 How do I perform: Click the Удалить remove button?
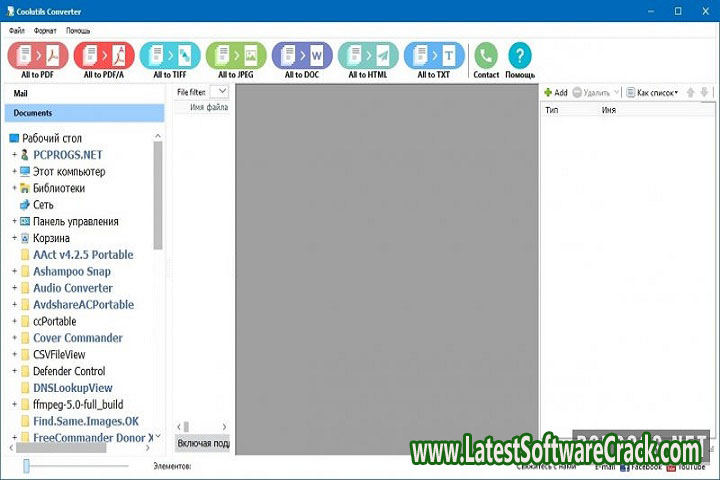(592, 92)
